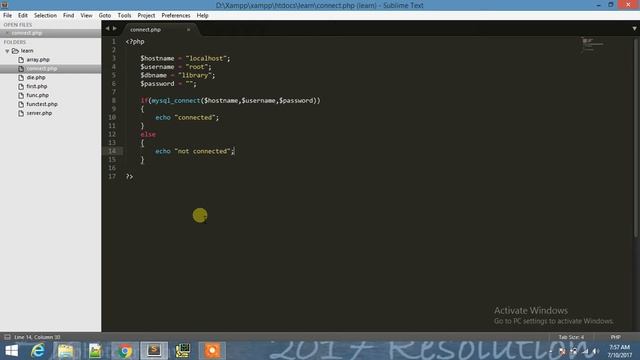Click the functest.php file icon
Image resolution: width=640 pixels, height=360 pixels.
pyautogui.click(x=21, y=104)
